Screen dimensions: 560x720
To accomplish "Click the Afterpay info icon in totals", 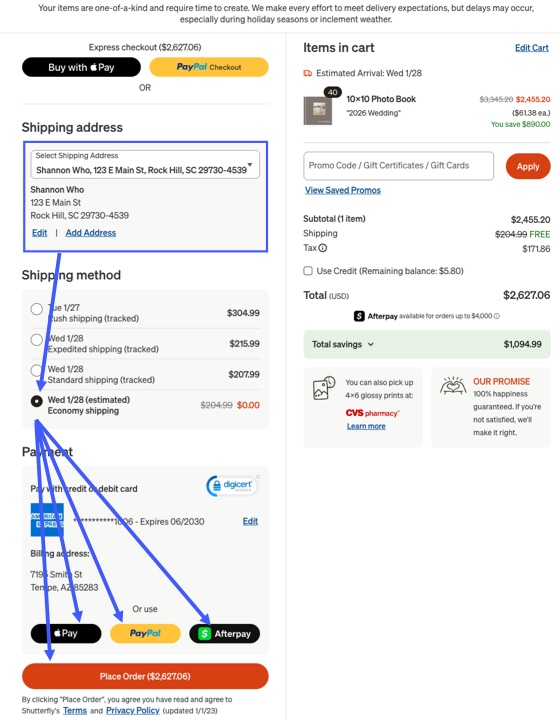I will pos(497,316).
